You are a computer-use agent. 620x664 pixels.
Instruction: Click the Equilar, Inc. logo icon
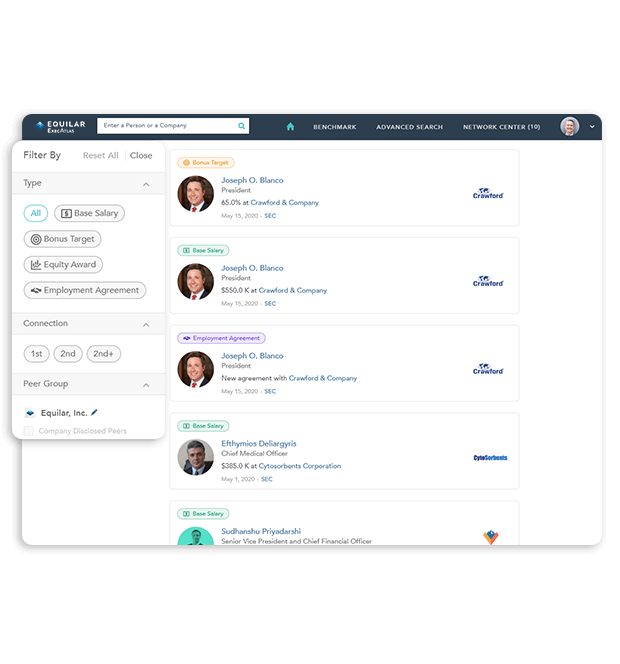[30, 412]
